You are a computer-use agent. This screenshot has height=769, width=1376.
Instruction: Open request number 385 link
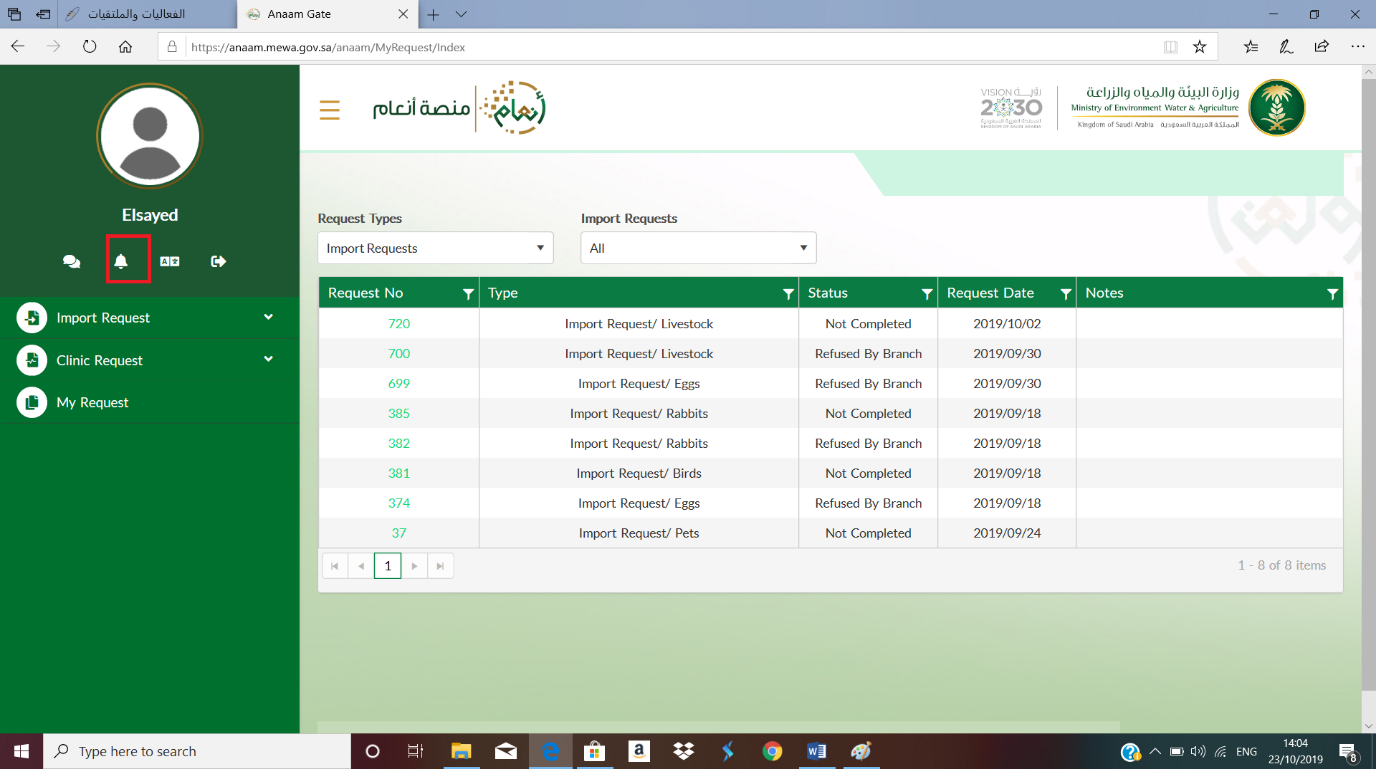[x=399, y=414]
